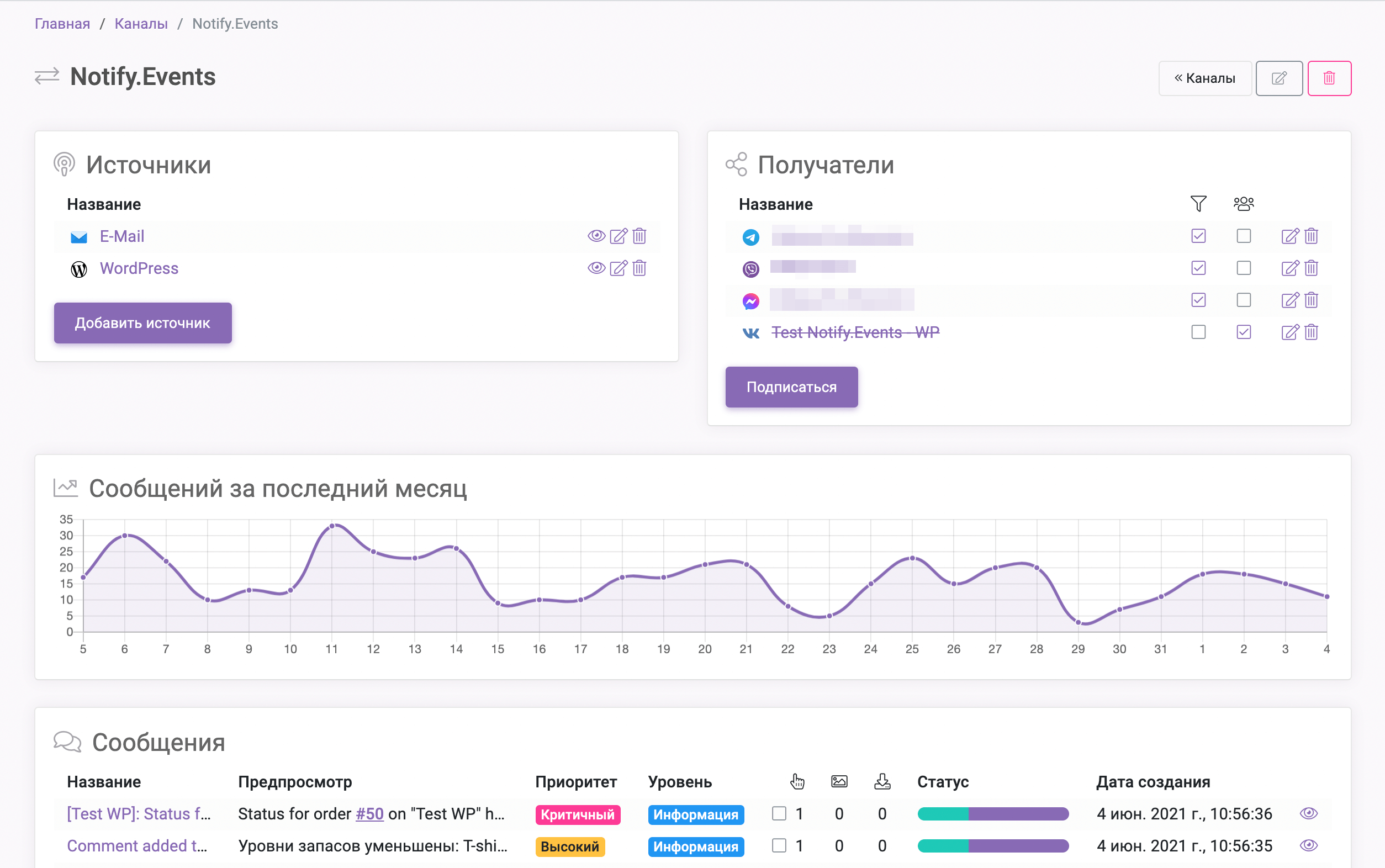
Task: Open the E-Mail source link
Action: click(x=122, y=236)
